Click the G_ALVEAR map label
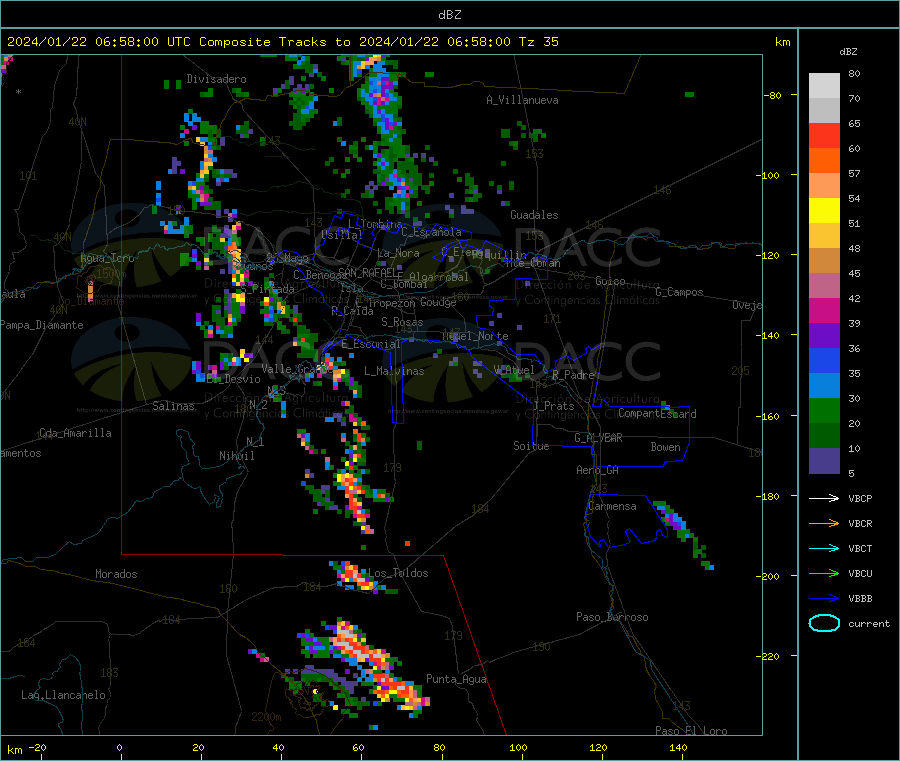900x761 pixels. click(x=598, y=438)
